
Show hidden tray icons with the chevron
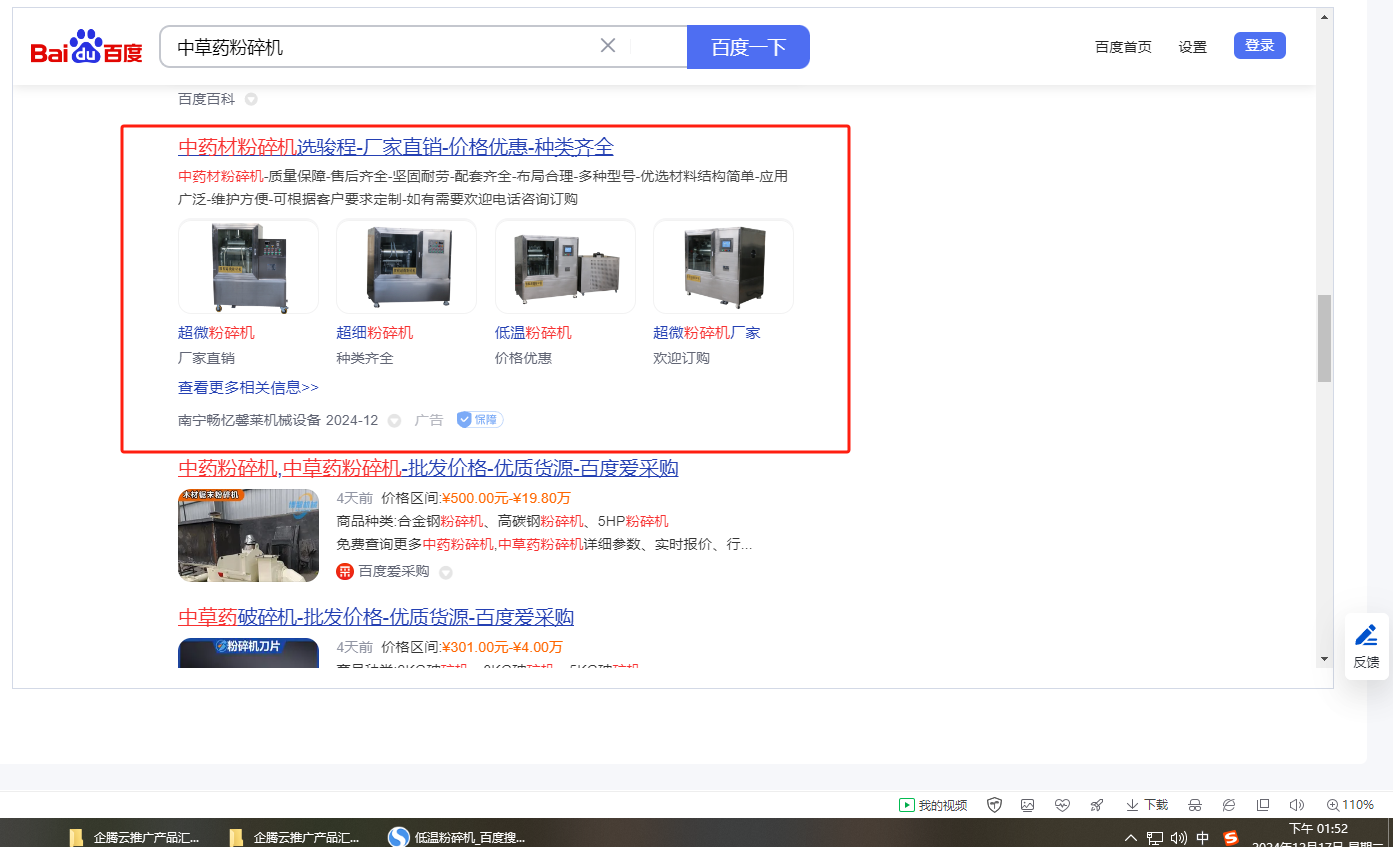pos(1131,838)
